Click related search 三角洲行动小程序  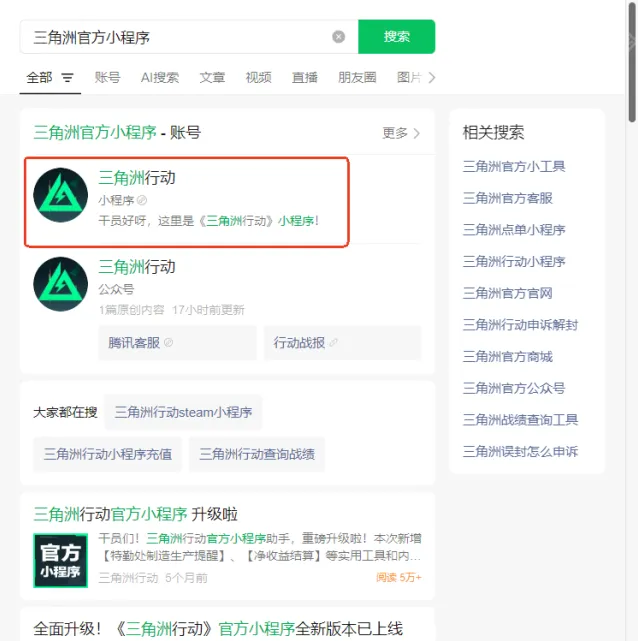(x=514, y=262)
